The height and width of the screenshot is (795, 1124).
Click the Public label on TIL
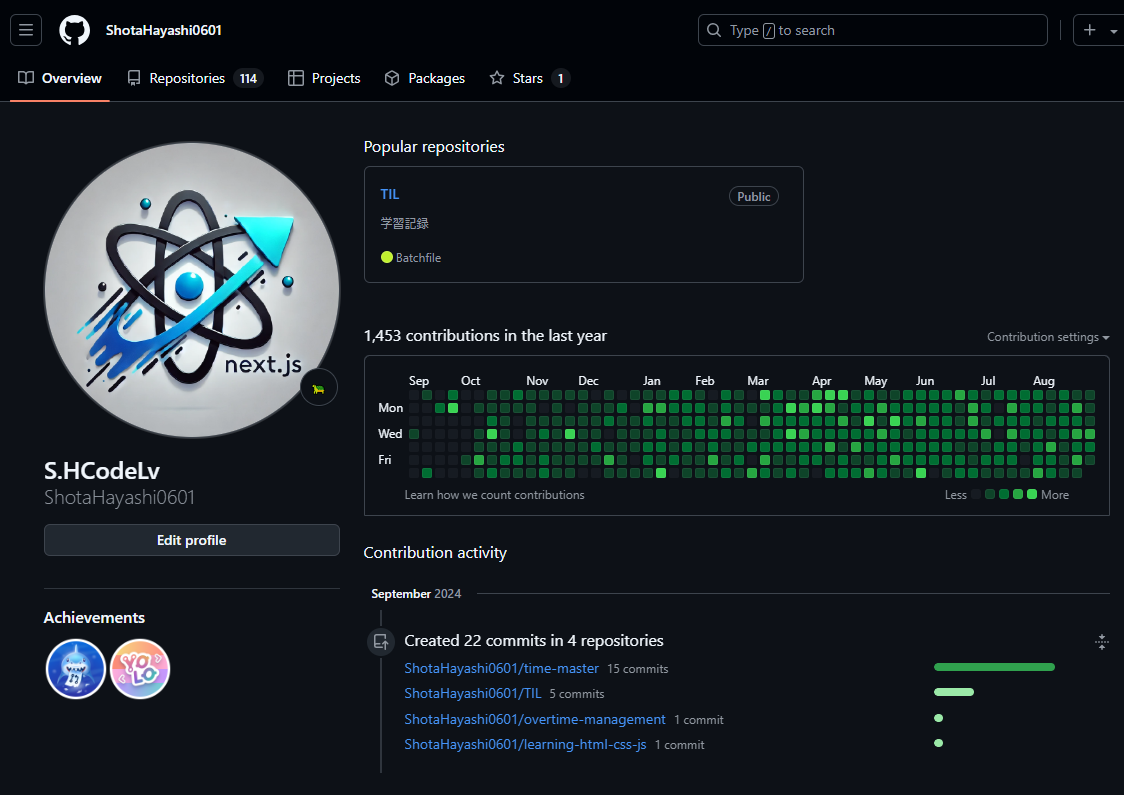pyautogui.click(x=753, y=196)
